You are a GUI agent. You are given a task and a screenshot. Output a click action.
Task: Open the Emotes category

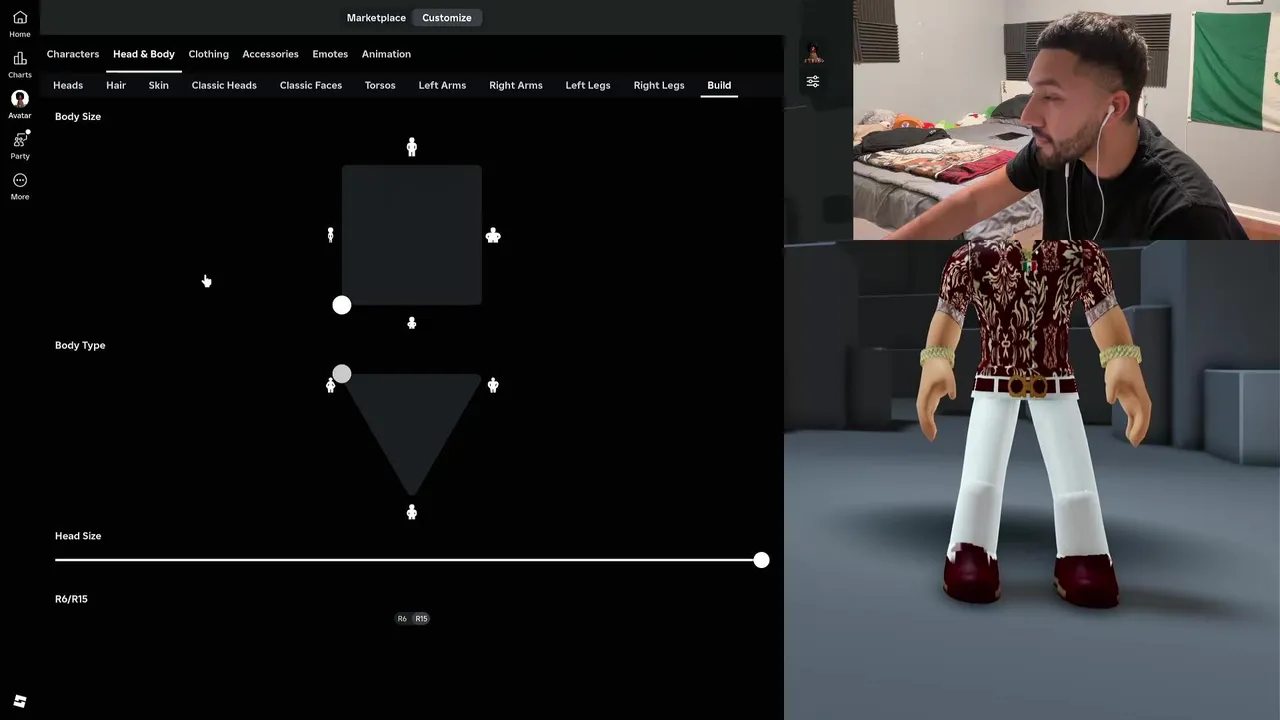pos(330,54)
